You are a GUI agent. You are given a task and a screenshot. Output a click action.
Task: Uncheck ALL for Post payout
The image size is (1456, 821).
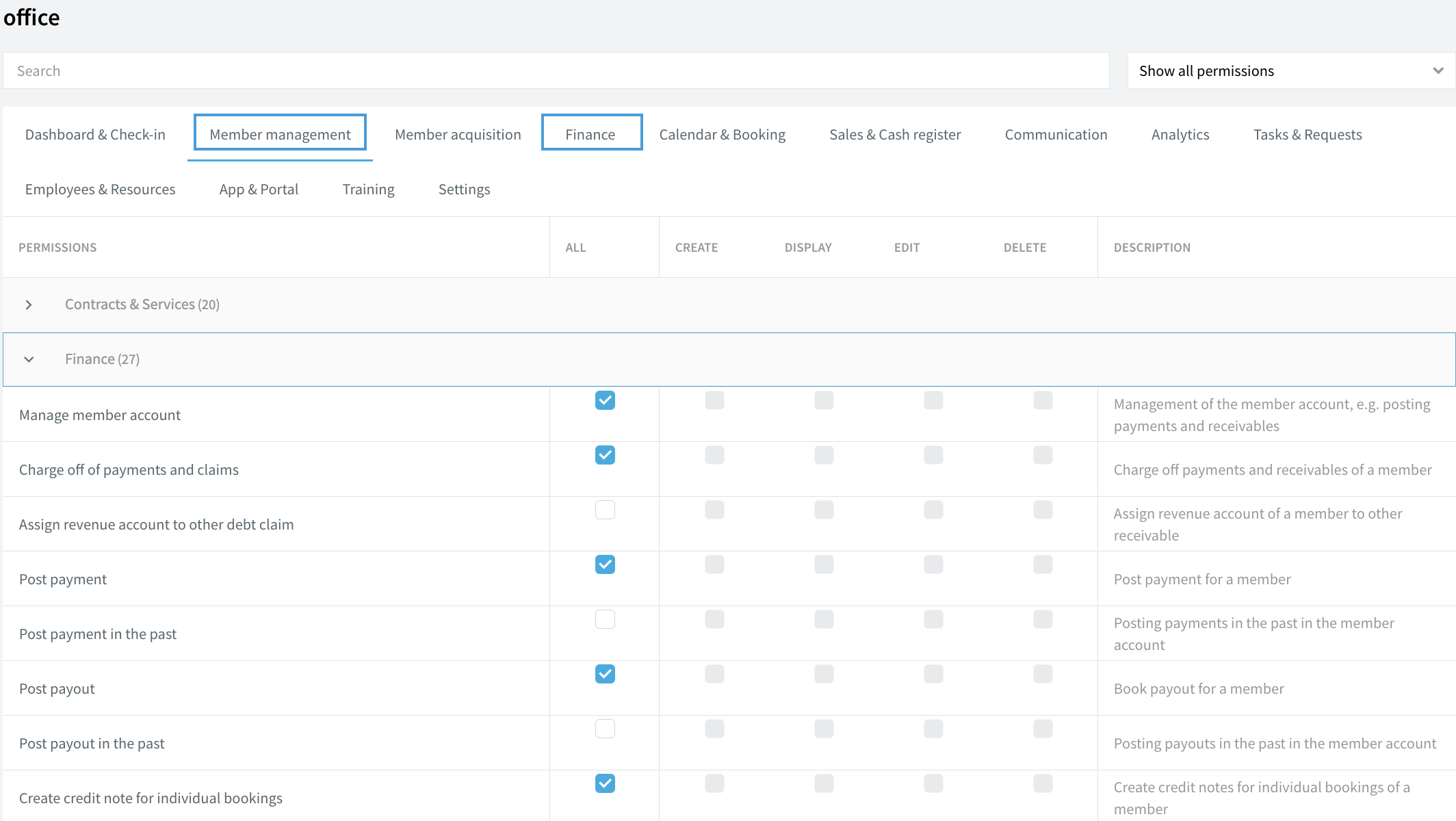605,674
